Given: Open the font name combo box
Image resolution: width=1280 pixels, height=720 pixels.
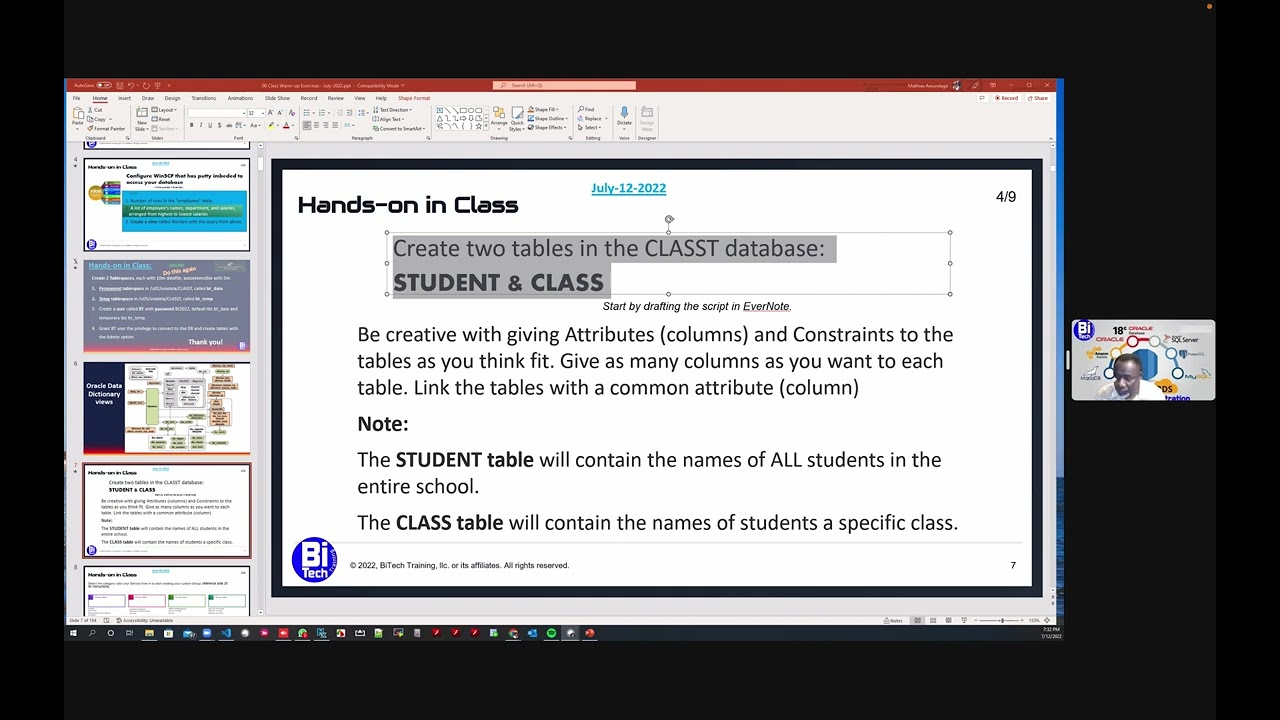Looking at the screenshot, I should tap(217, 113).
